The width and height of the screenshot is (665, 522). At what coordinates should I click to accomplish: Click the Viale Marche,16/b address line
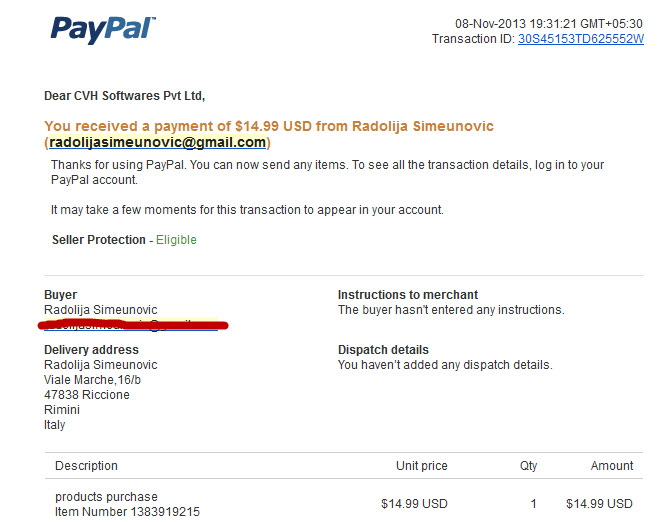[92, 380]
